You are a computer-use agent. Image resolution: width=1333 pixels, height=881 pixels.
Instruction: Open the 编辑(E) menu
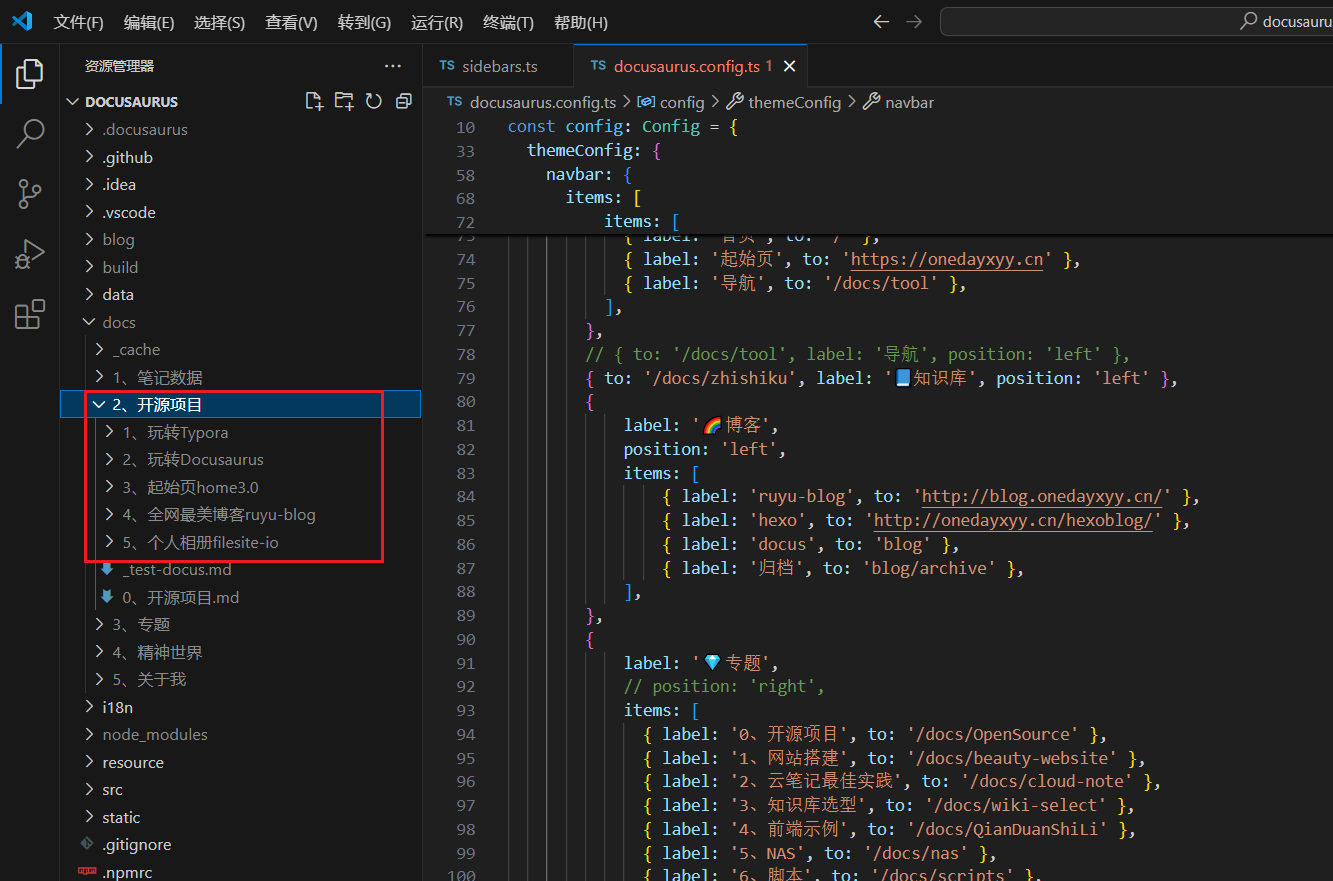tap(149, 22)
